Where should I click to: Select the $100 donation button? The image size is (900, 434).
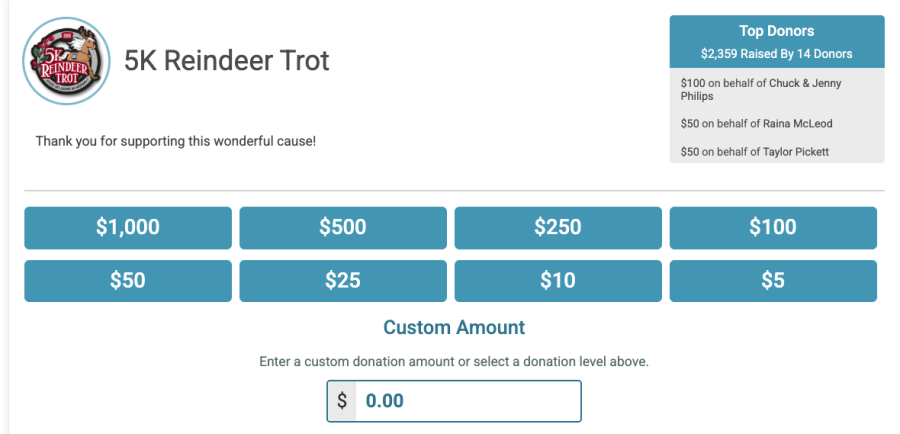(x=773, y=228)
